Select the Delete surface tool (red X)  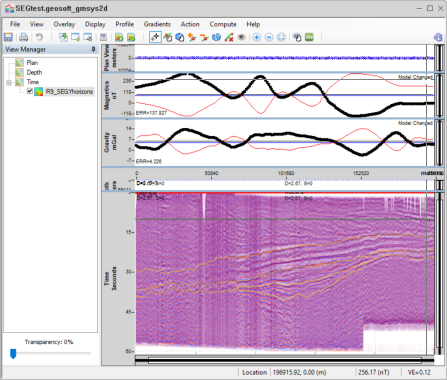click(x=229, y=37)
